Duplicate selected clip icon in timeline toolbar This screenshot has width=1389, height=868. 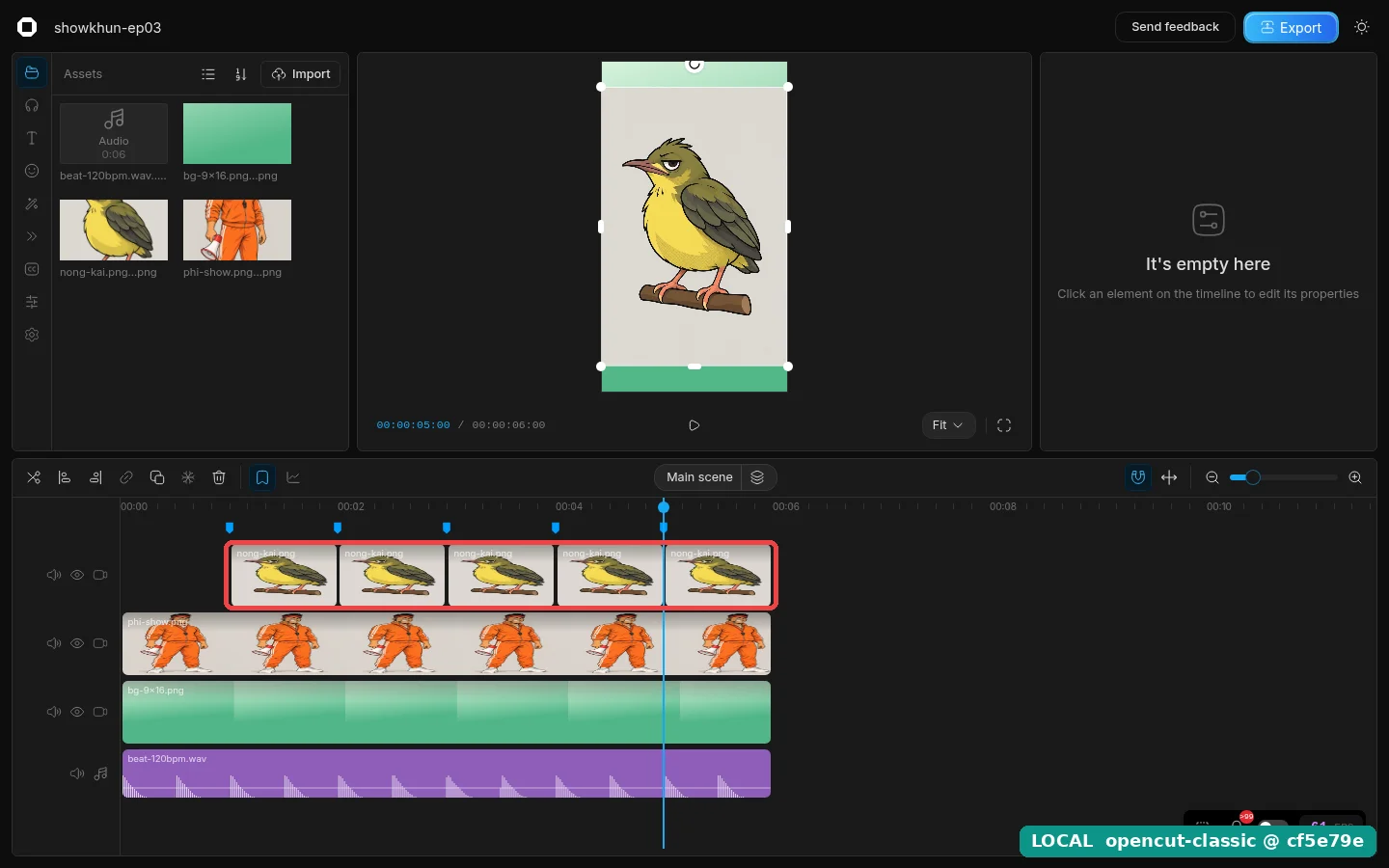tap(157, 477)
